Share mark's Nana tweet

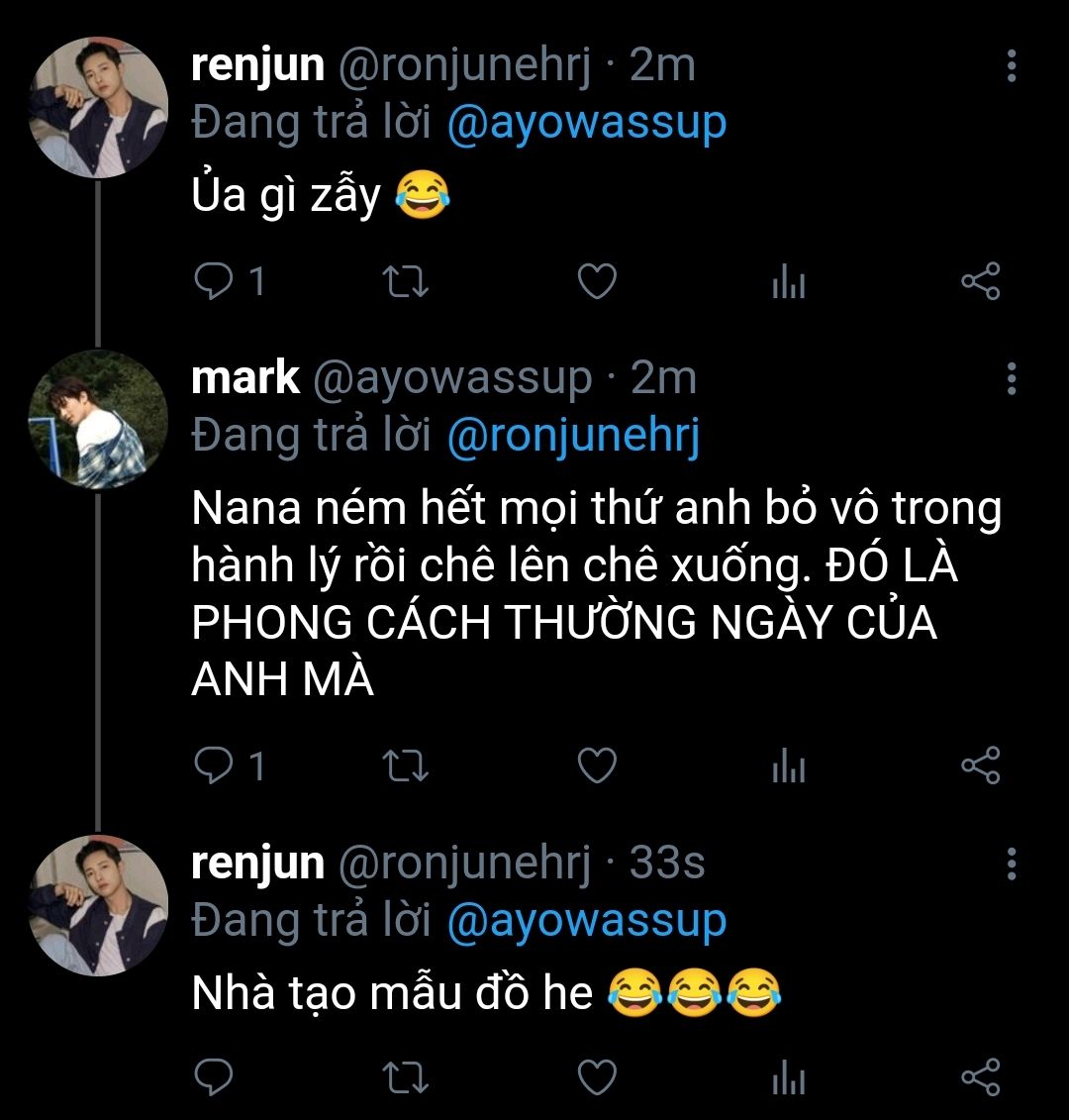point(980,765)
